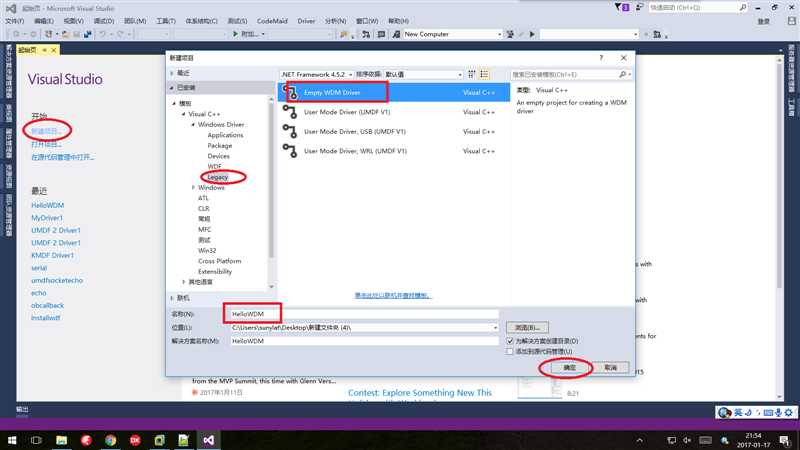The width and height of the screenshot is (800, 450).
Task: Click the Save All toolbar icon
Action: [88, 34]
